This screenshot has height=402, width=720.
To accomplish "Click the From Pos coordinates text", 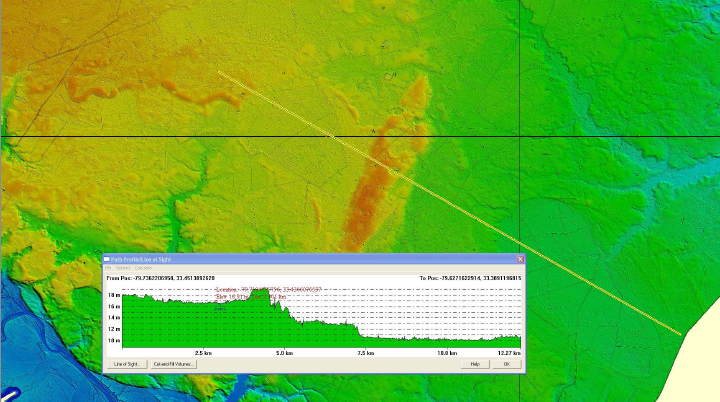I will pos(160,277).
